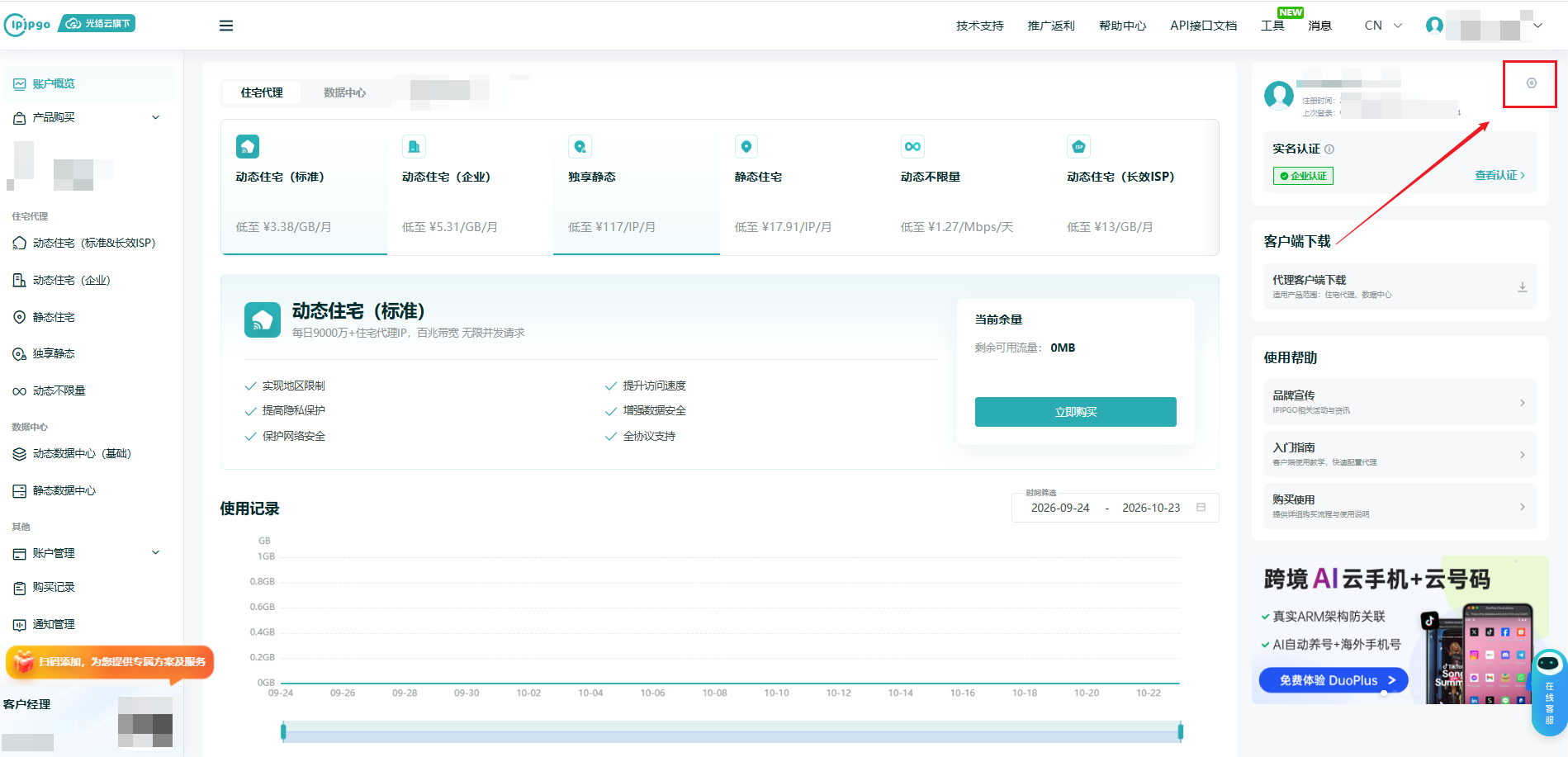Expand the 购买使用 help entry
The width and height of the screenshot is (1568, 757).
point(1400,506)
